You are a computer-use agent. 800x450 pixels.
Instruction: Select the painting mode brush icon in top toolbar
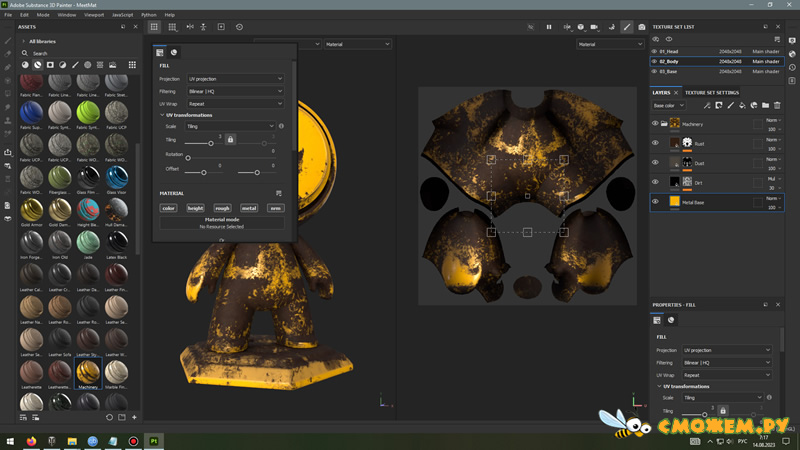pyautogui.click(x=627, y=27)
